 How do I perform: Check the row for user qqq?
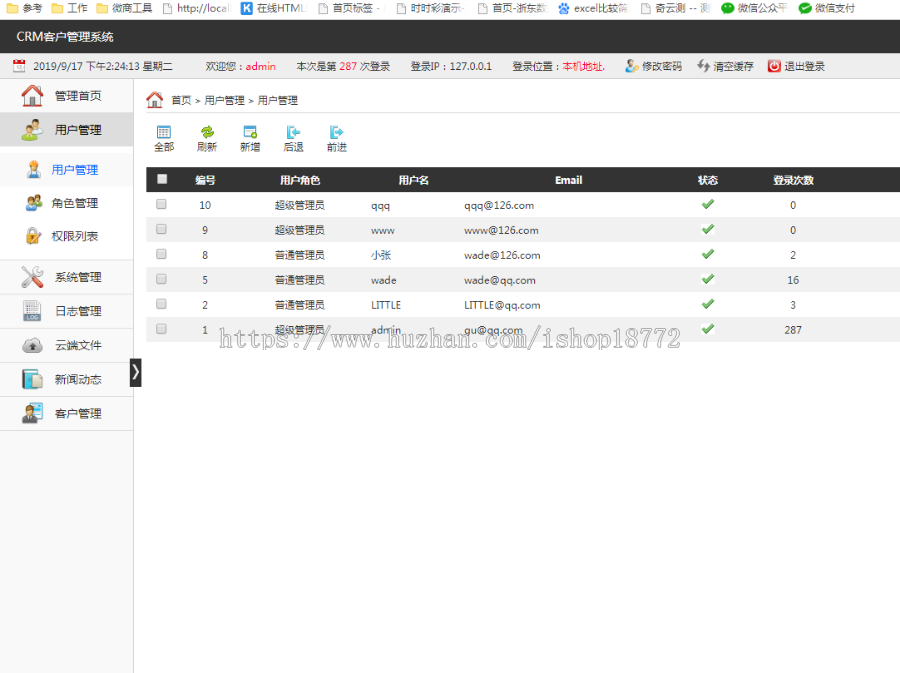coord(161,204)
